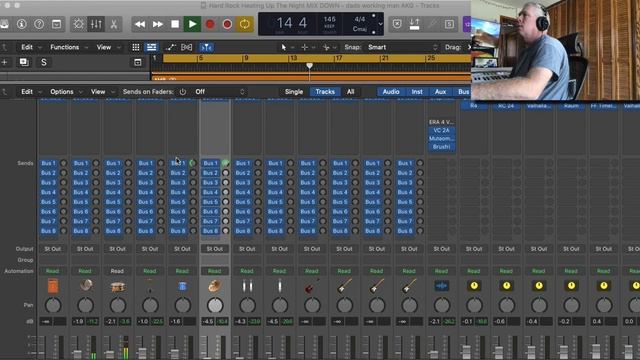Click the pan knob on drum machine channel

point(53,305)
